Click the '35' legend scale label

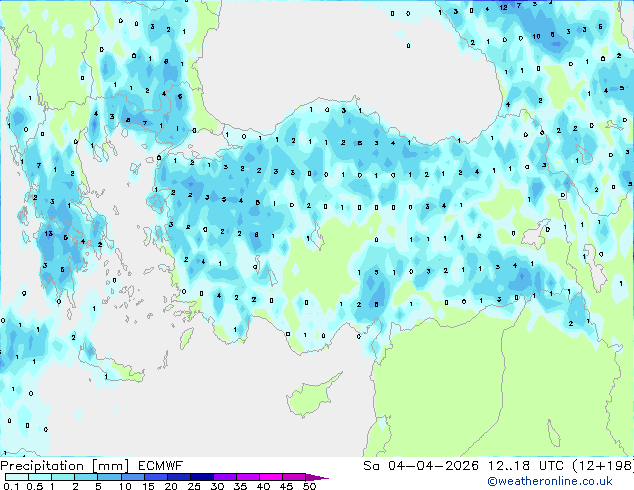[x=240, y=486]
